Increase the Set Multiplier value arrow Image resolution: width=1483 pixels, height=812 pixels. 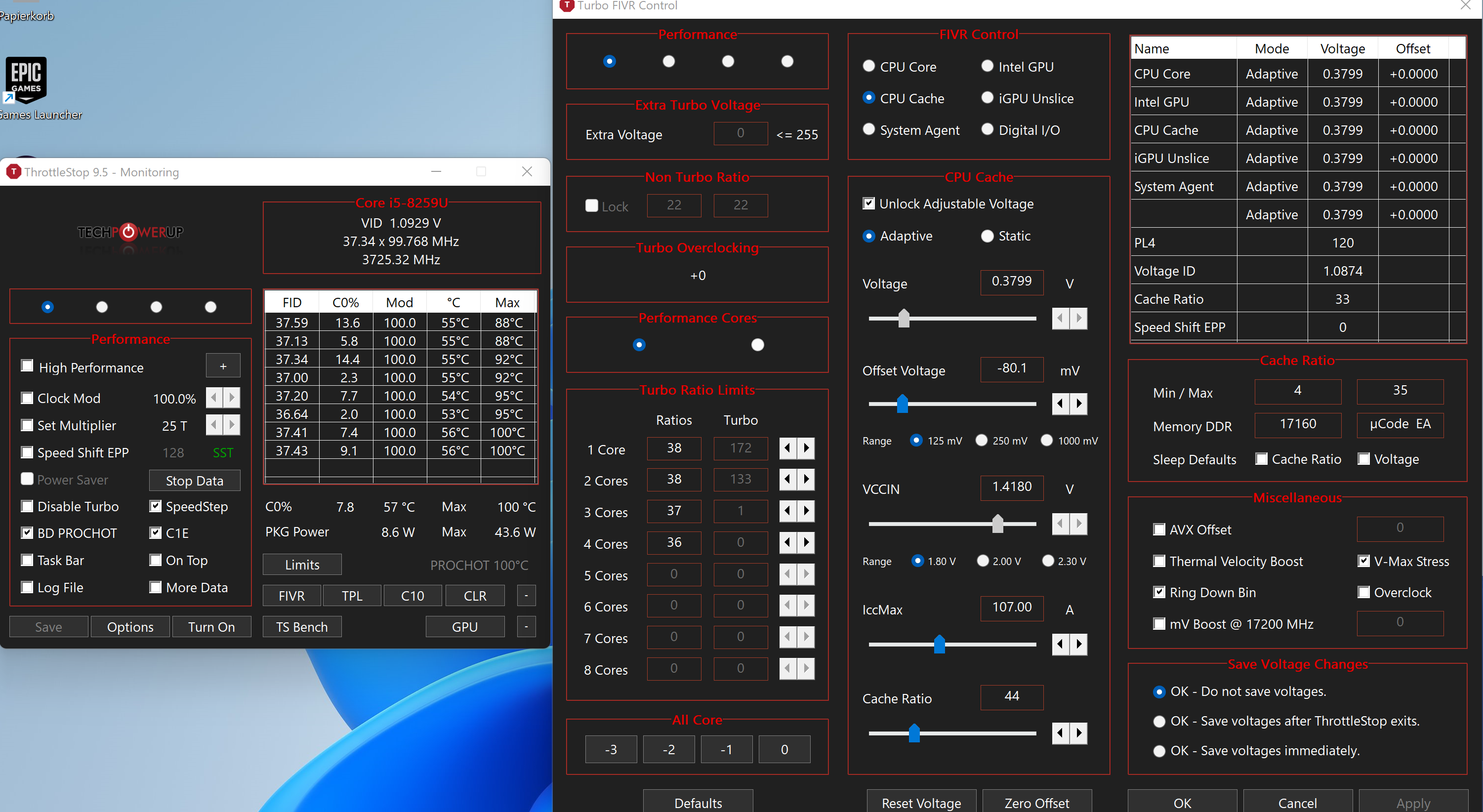click(232, 425)
